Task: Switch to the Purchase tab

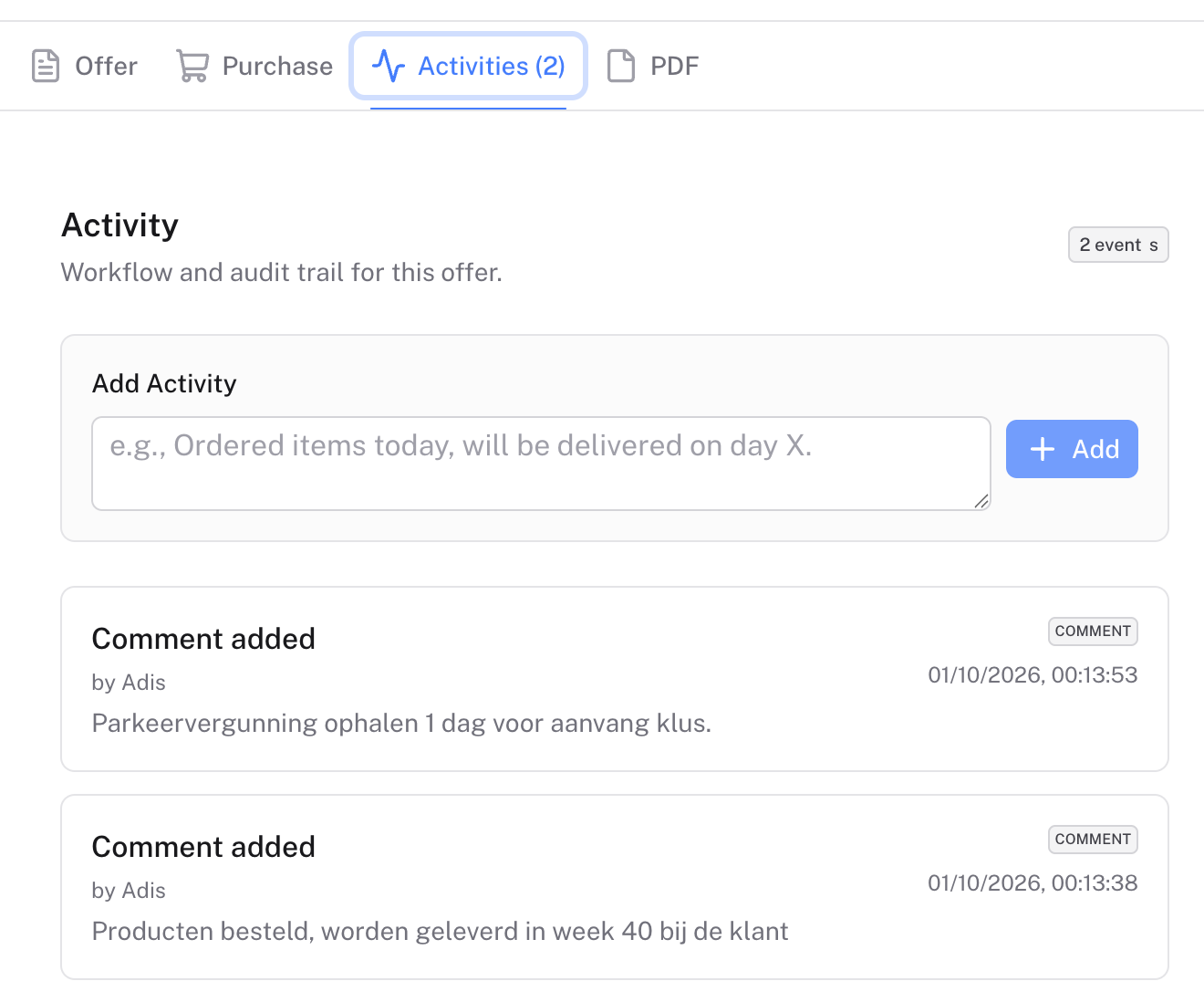Action: pos(254,66)
